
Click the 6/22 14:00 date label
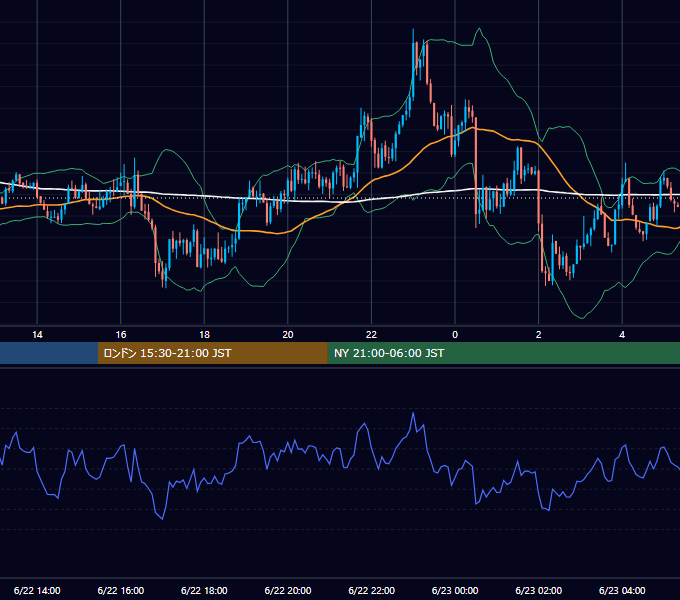[x=37, y=590]
